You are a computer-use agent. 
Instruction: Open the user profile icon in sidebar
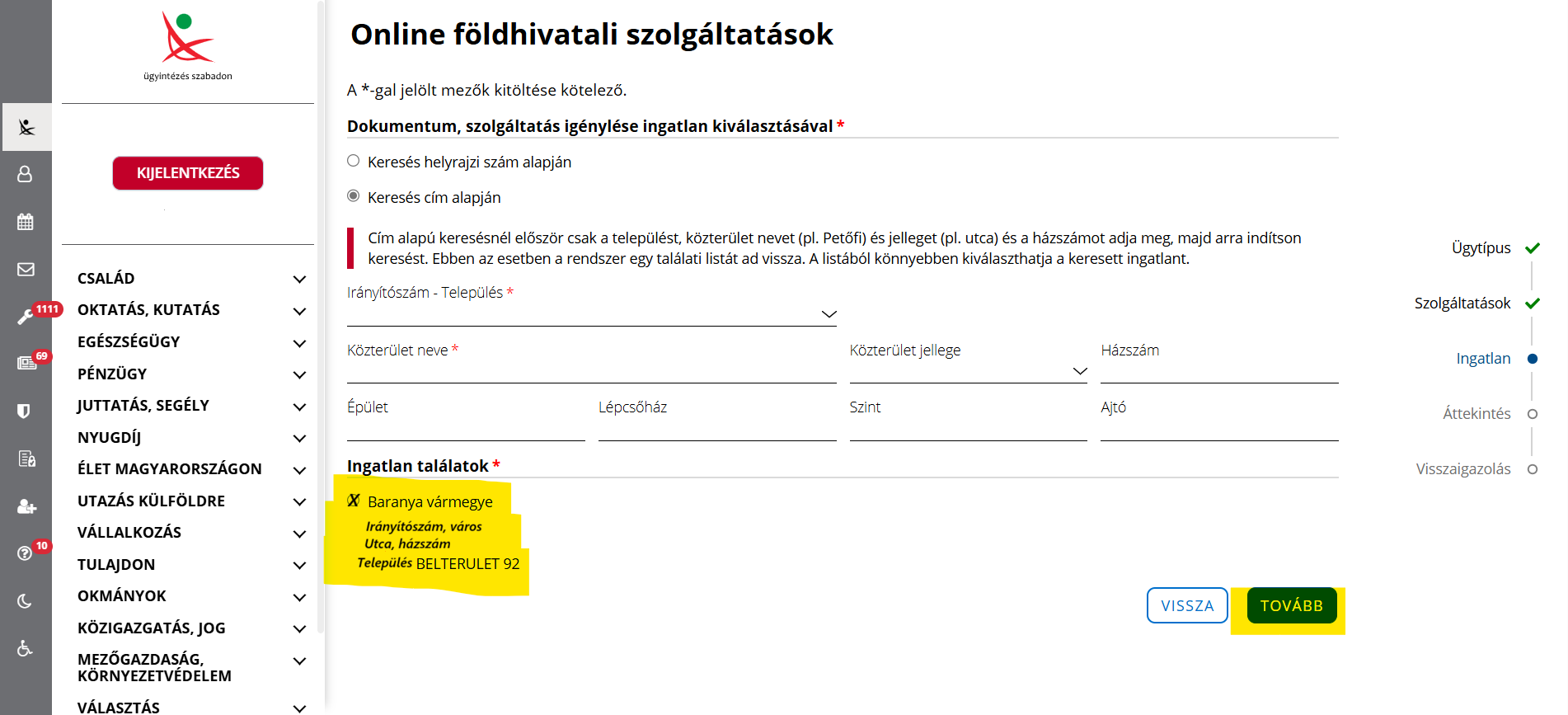26,174
